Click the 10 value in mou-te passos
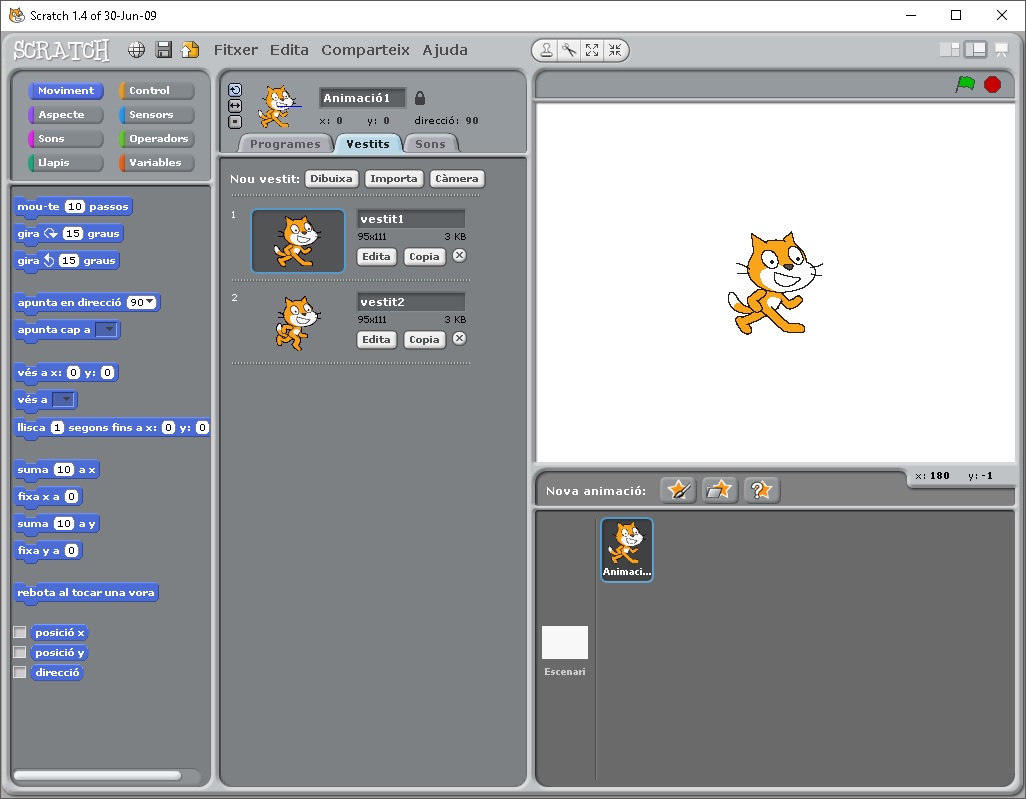The height and width of the screenshot is (799, 1026). pos(75,207)
